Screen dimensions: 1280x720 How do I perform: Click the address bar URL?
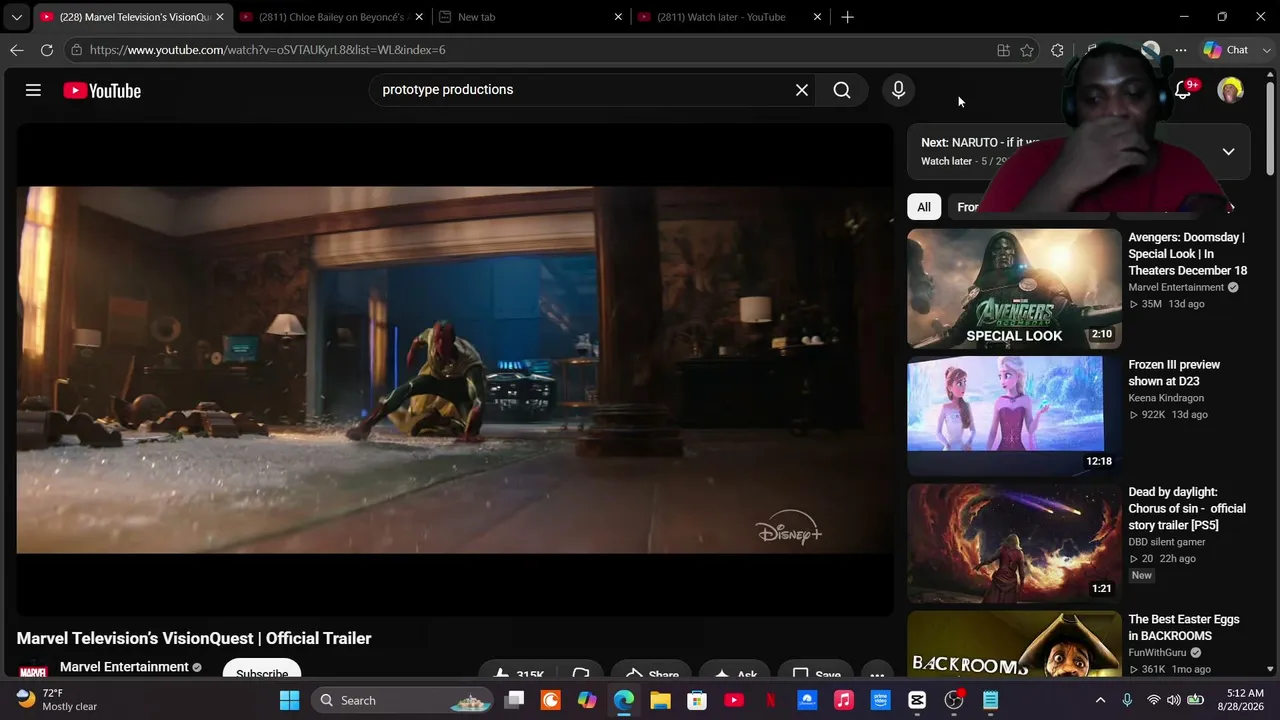pyautogui.click(x=267, y=50)
